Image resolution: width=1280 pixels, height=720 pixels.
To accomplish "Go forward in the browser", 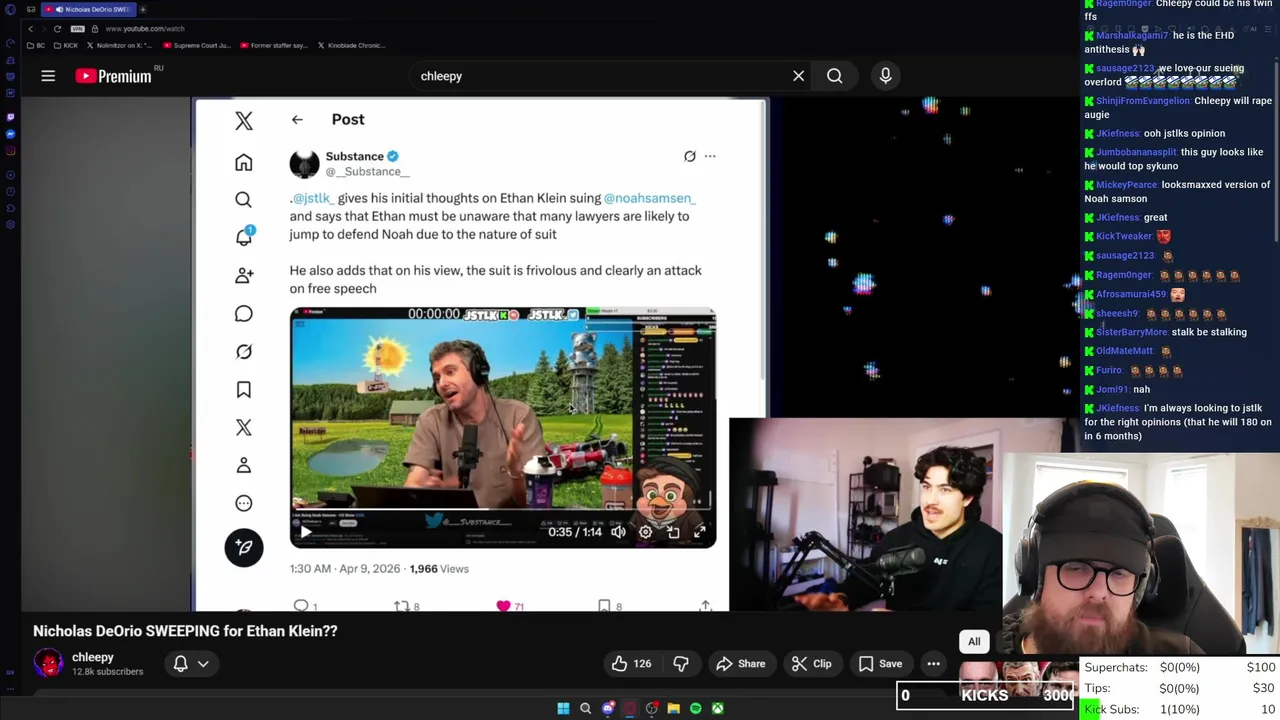I will click(43, 29).
